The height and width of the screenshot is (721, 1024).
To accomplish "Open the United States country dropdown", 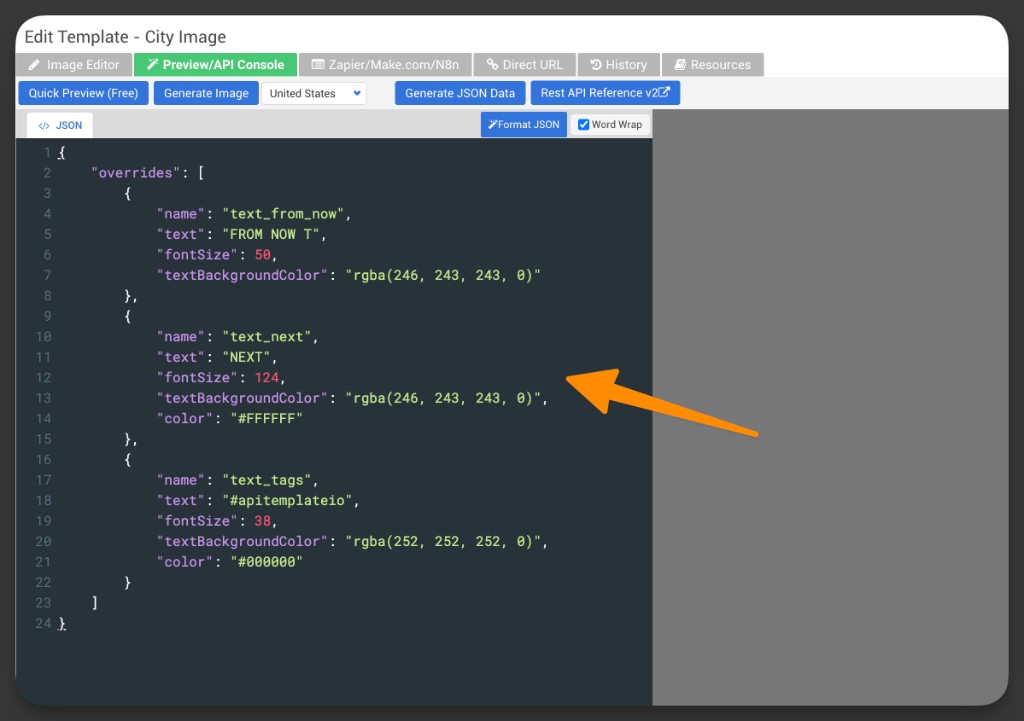I will point(310,93).
